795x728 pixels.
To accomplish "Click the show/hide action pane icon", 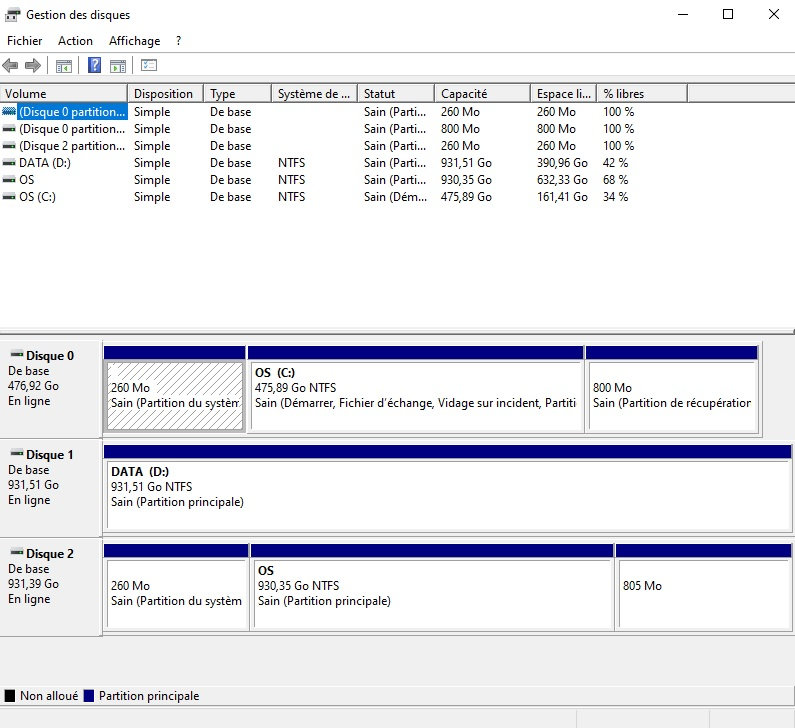I will click(118, 66).
